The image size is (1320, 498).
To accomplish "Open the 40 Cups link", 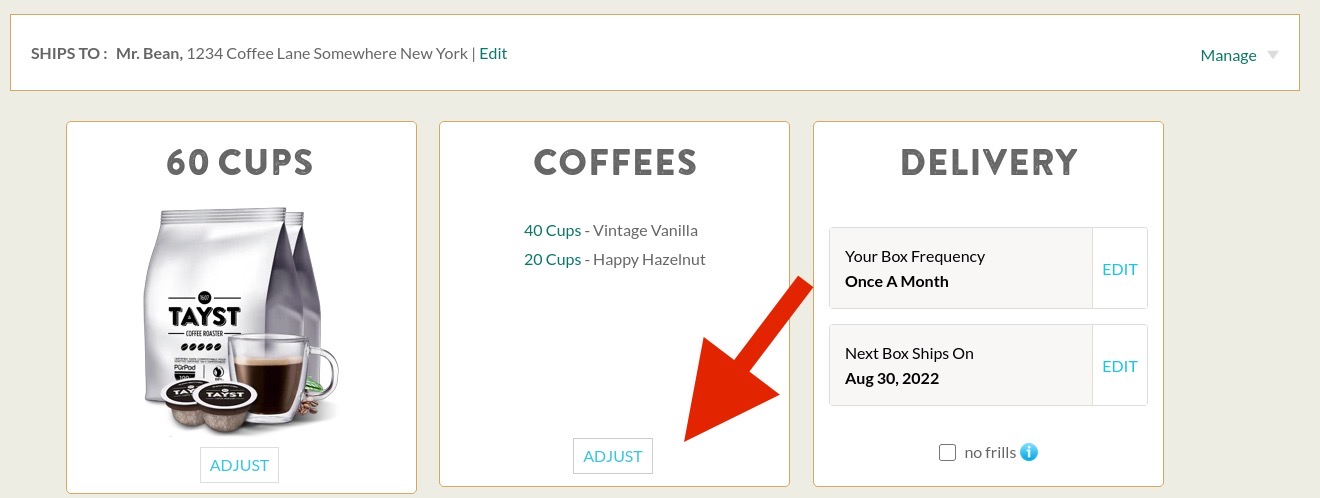I will point(552,231).
